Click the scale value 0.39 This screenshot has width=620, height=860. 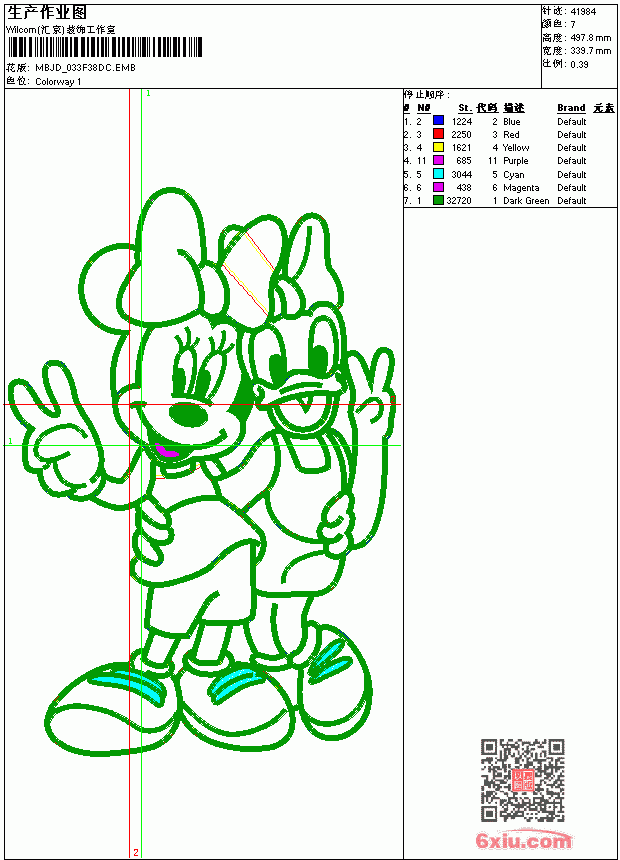(x=579, y=65)
